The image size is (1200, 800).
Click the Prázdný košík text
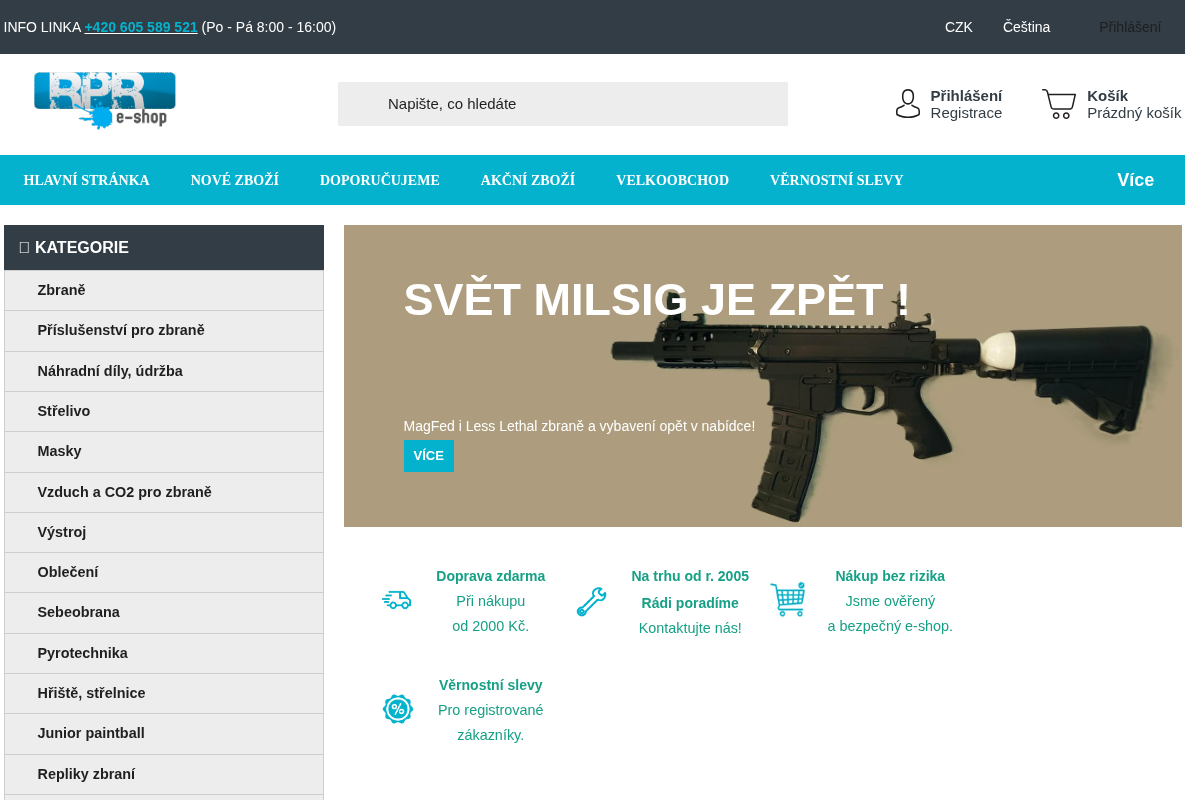1134,113
